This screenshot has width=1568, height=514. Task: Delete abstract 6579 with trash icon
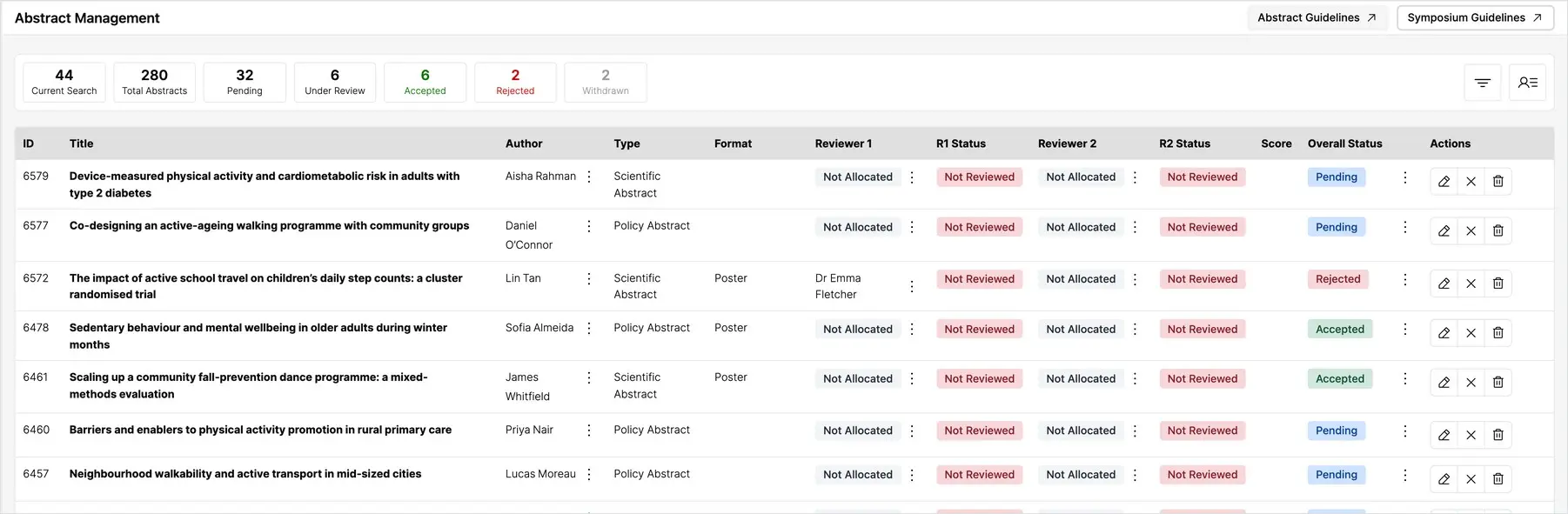pos(1498,181)
